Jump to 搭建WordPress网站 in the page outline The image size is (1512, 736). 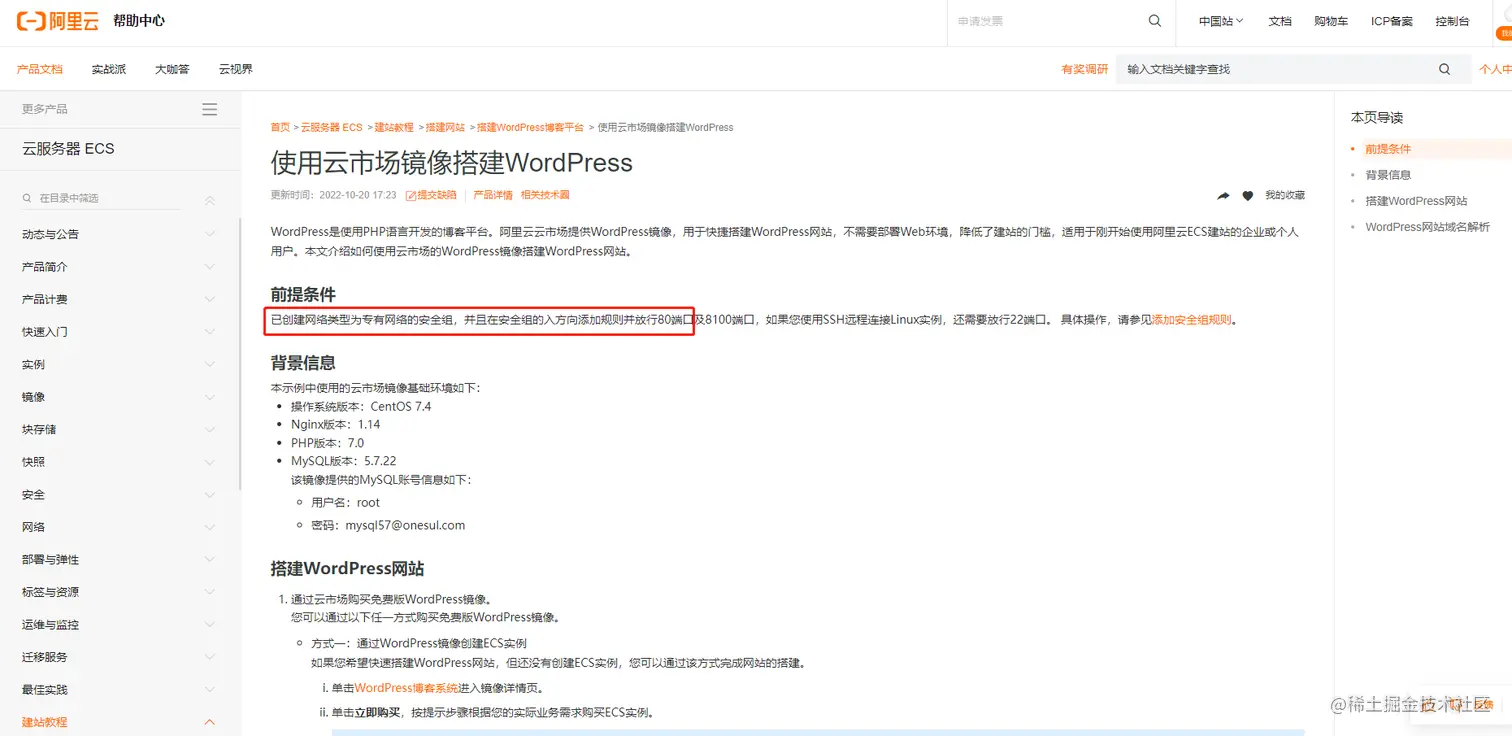[1417, 201]
